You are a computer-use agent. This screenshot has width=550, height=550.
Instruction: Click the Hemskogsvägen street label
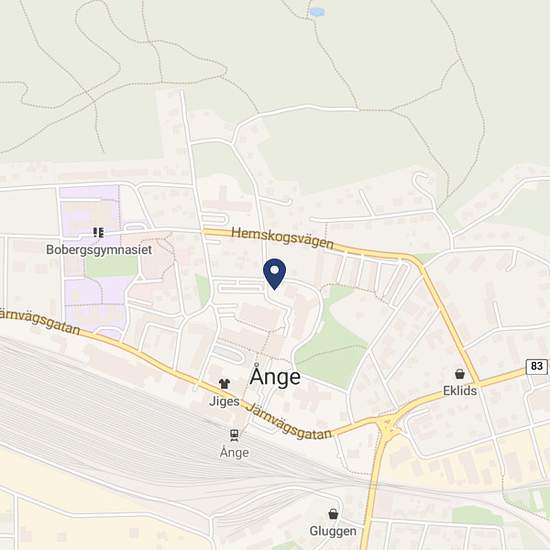pyautogui.click(x=282, y=238)
